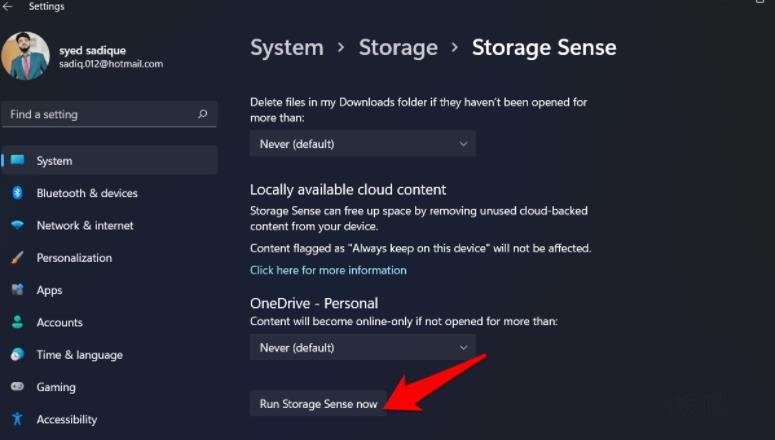Expand the OneDrive online-only time dropdown
The image size is (775, 440).
pyautogui.click(x=362, y=347)
